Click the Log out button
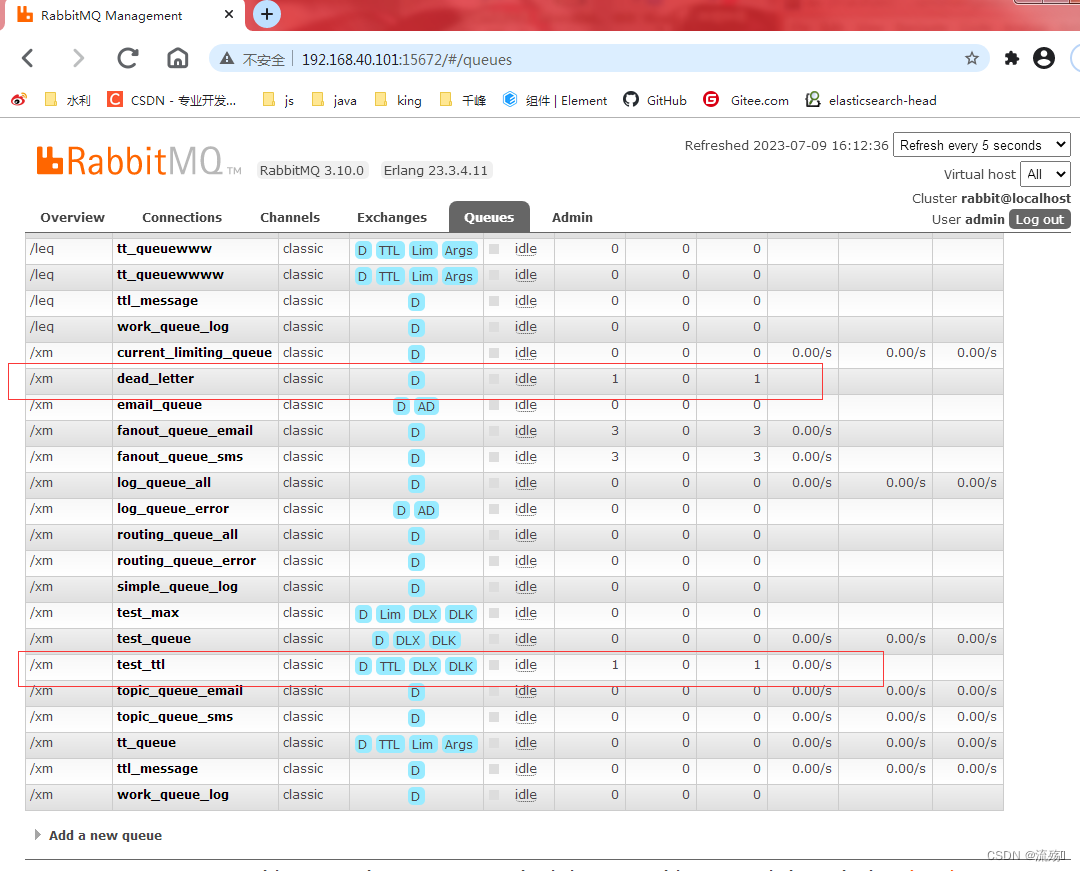Screen dimensions: 1080x871 (x=1039, y=219)
